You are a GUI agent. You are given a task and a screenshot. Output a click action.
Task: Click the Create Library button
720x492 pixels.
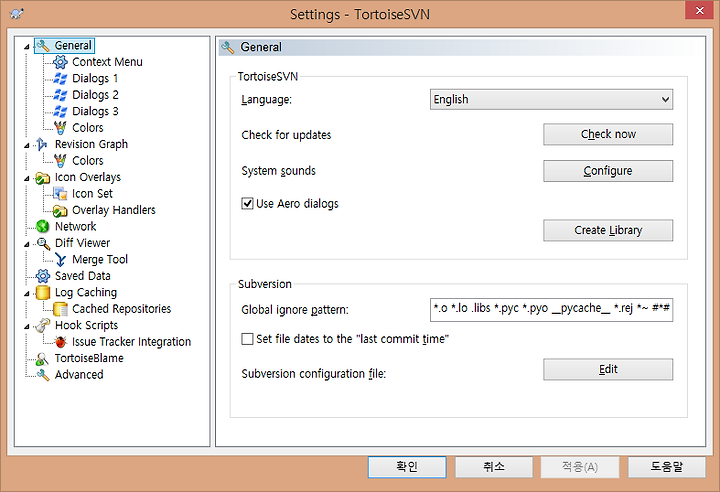[x=608, y=230]
